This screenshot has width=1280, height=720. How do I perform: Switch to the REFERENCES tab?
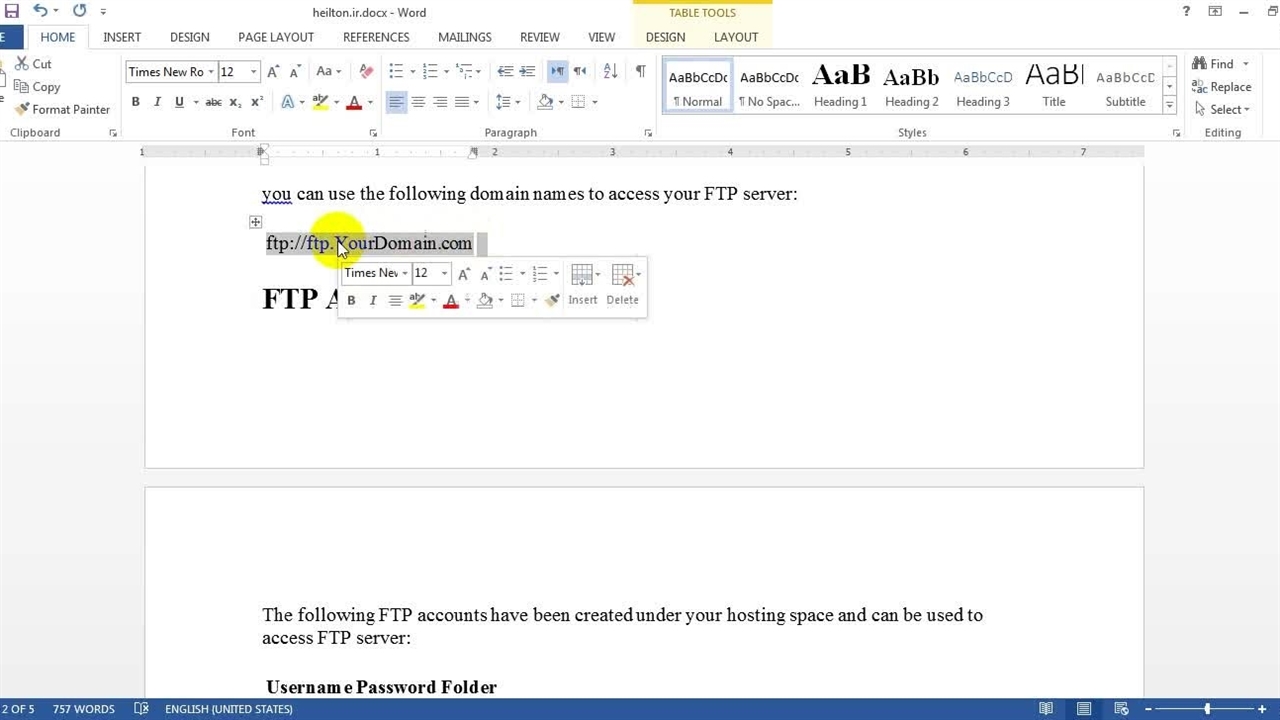tap(376, 37)
